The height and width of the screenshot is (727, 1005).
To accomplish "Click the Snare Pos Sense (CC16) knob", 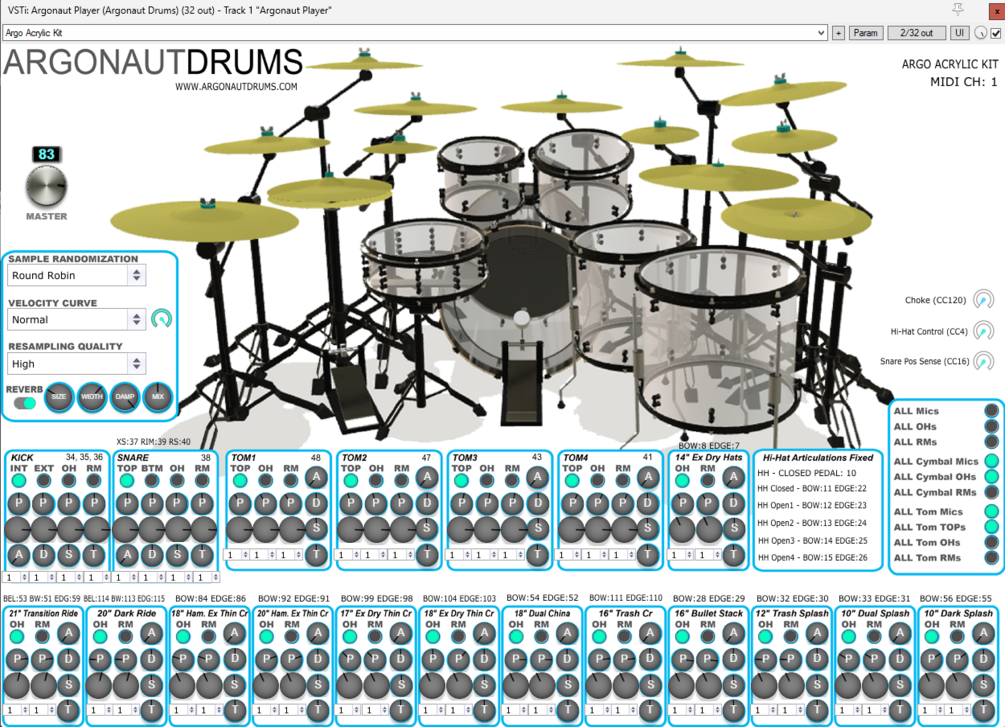I will click(x=983, y=361).
